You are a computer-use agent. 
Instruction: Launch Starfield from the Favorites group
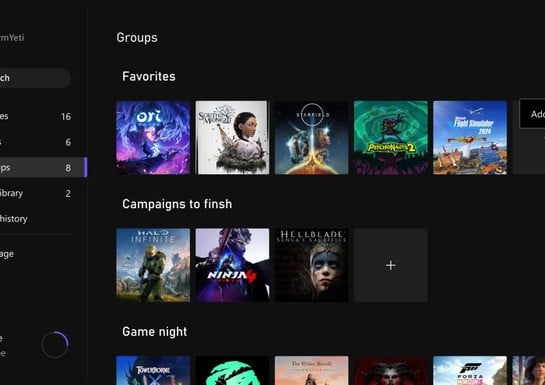(311, 138)
